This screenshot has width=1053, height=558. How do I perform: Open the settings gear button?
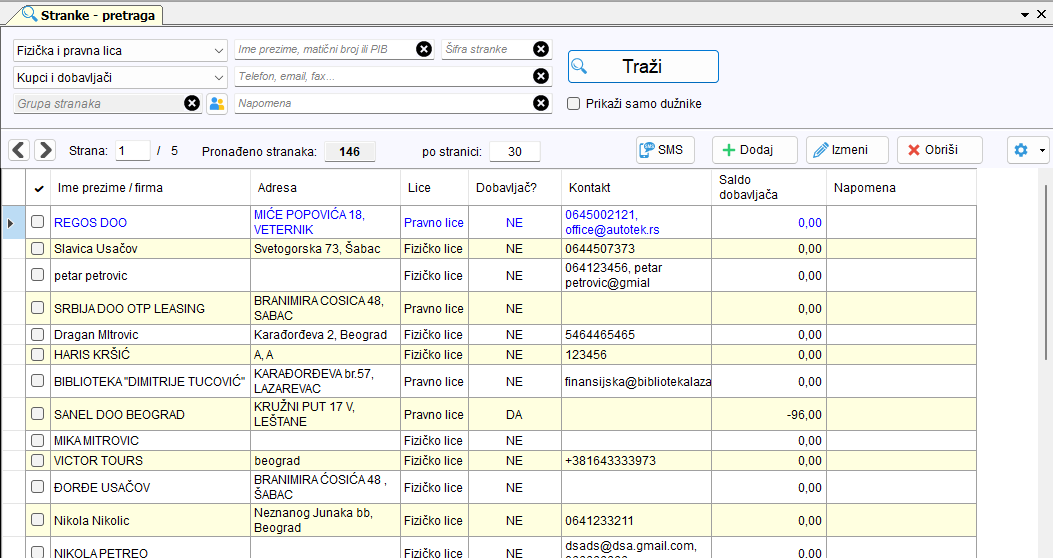(x=1021, y=150)
